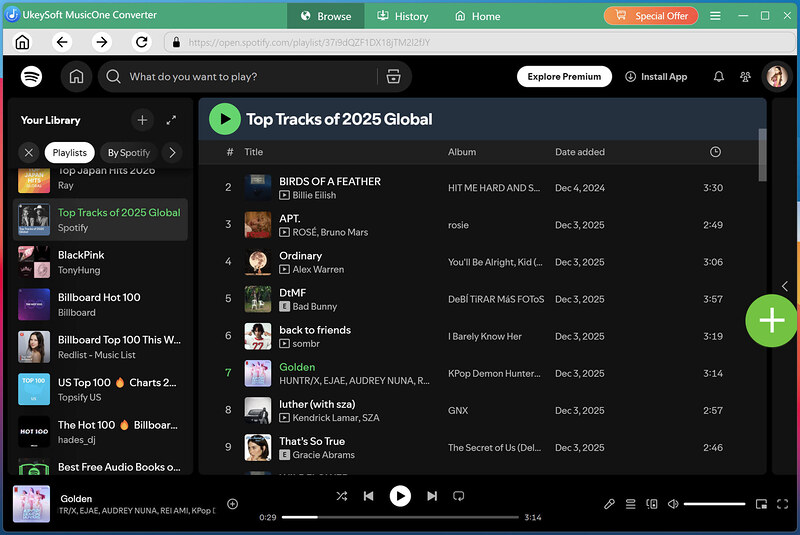Add Golden to Liked Songs in the player bar
Image resolution: width=800 pixels, height=535 pixels.
click(233, 504)
